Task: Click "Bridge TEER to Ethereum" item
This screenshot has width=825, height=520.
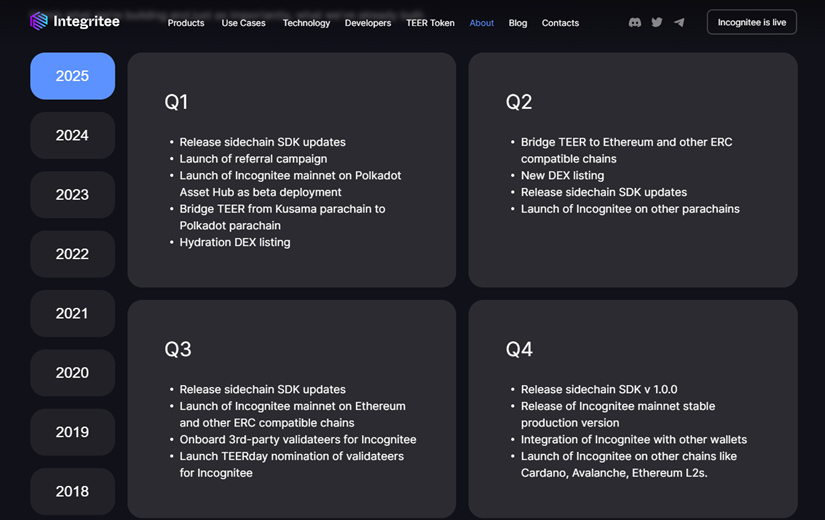Action: click(627, 151)
